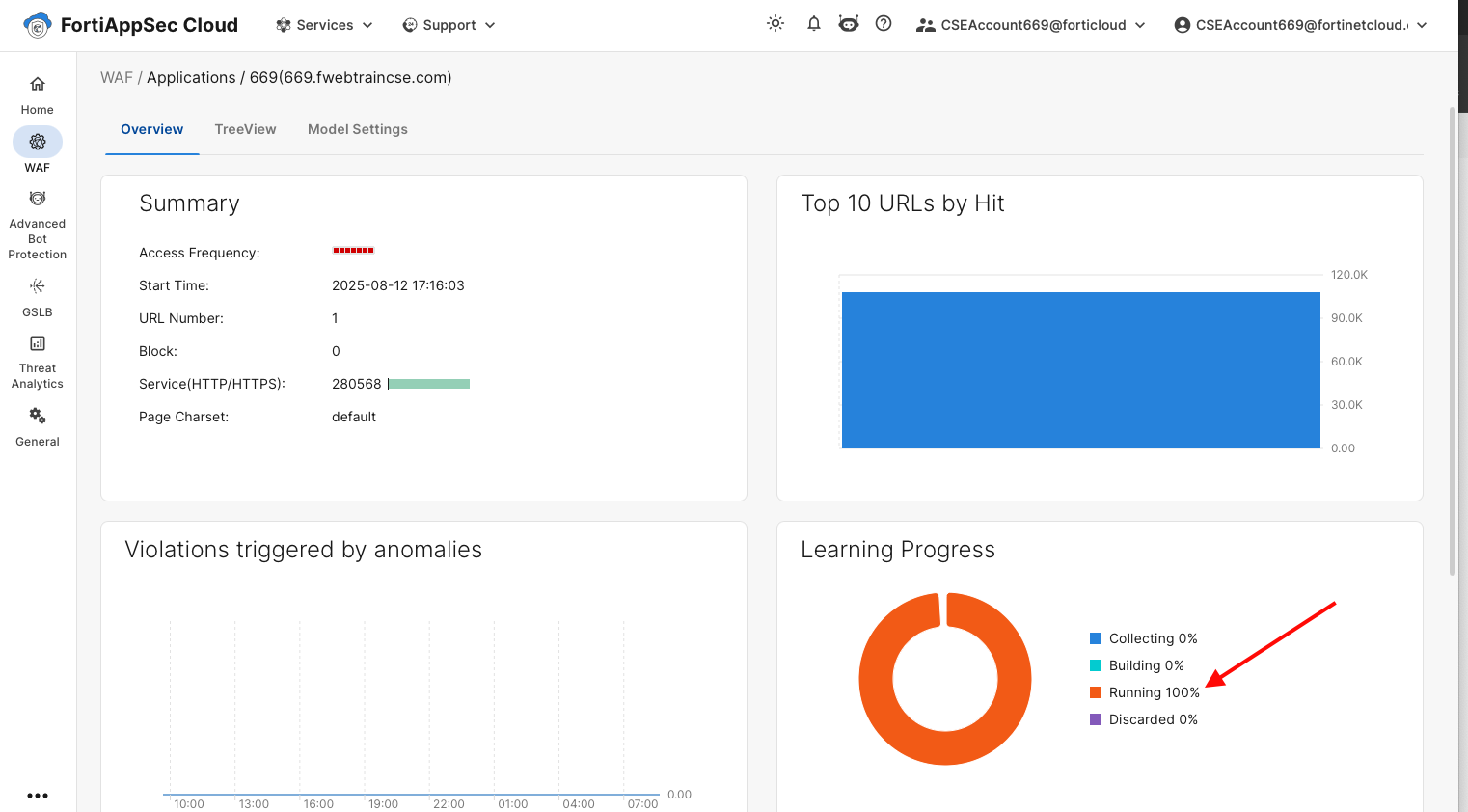Click the URL Number label
1468x812 pixels.
click(x=181, y=318)
